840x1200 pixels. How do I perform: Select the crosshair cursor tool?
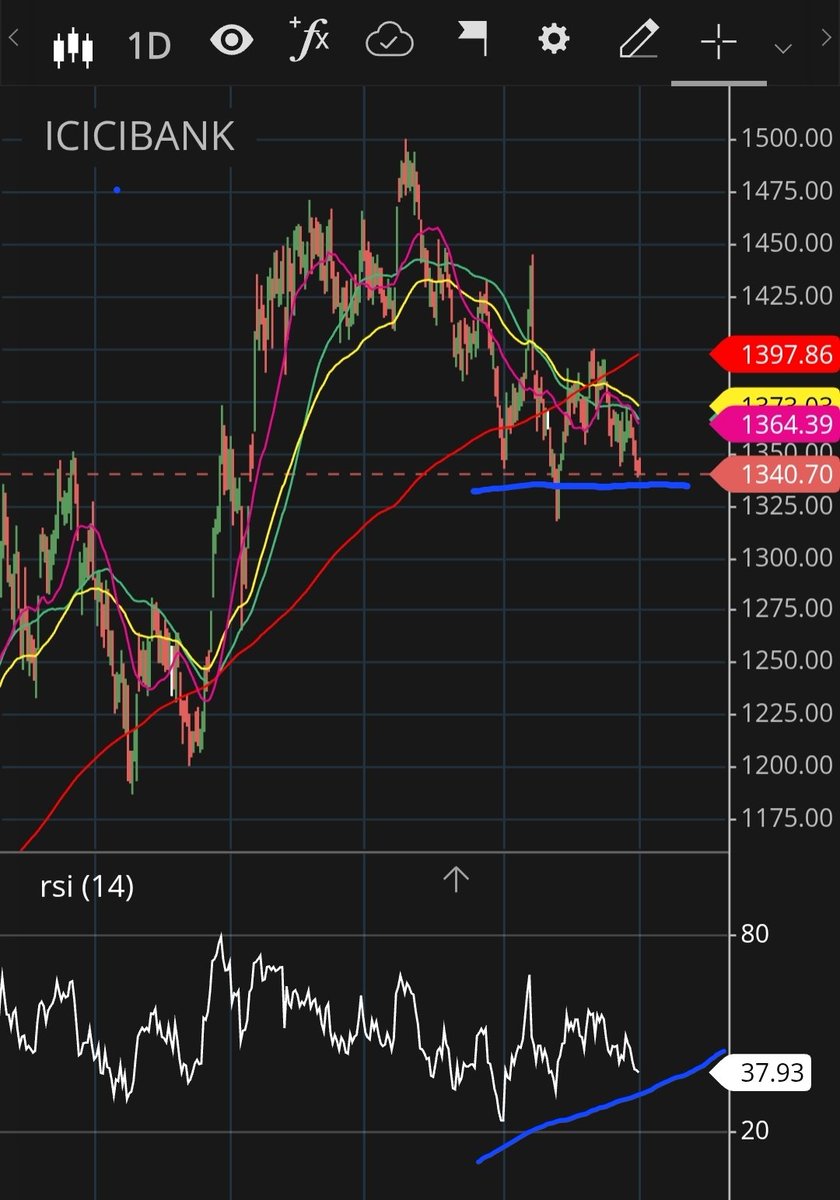click(x=718, y=42)
